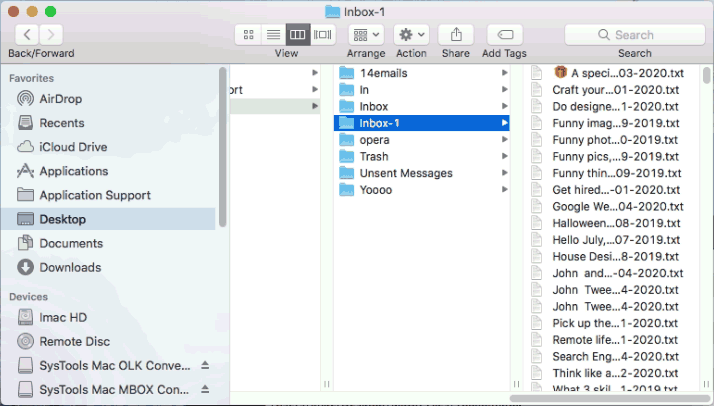Select SysTools Mac OLK Converter volume
The image size is (714, 406).
104,365
